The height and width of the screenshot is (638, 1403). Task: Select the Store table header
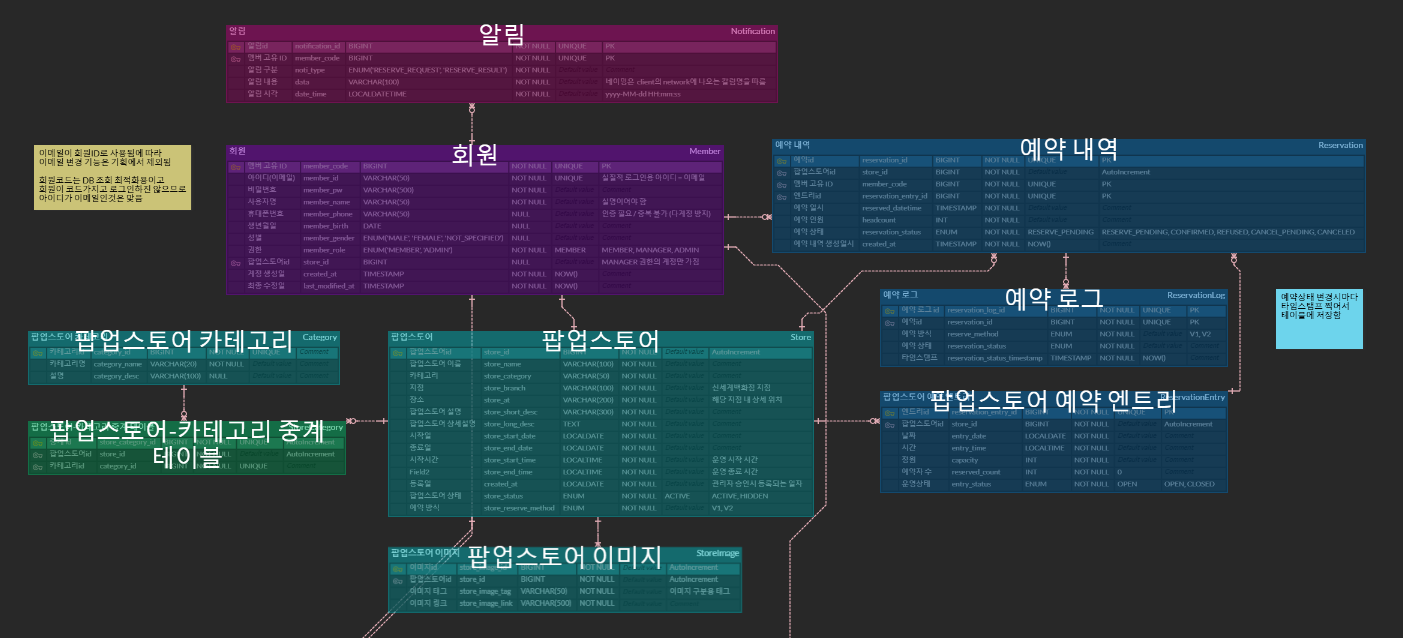point(601,338)
